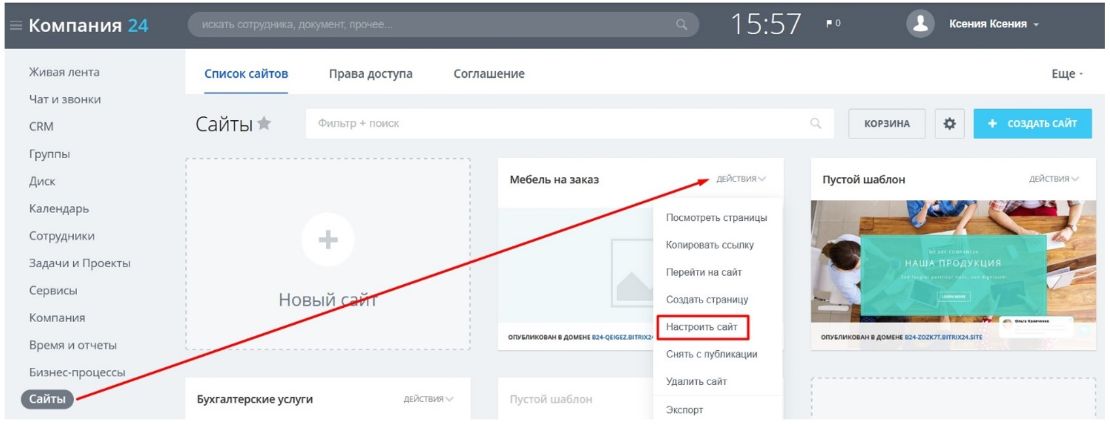Open Компания in sidebar
This screenshot has width=1110, height=424.
(x=57, y=318)
